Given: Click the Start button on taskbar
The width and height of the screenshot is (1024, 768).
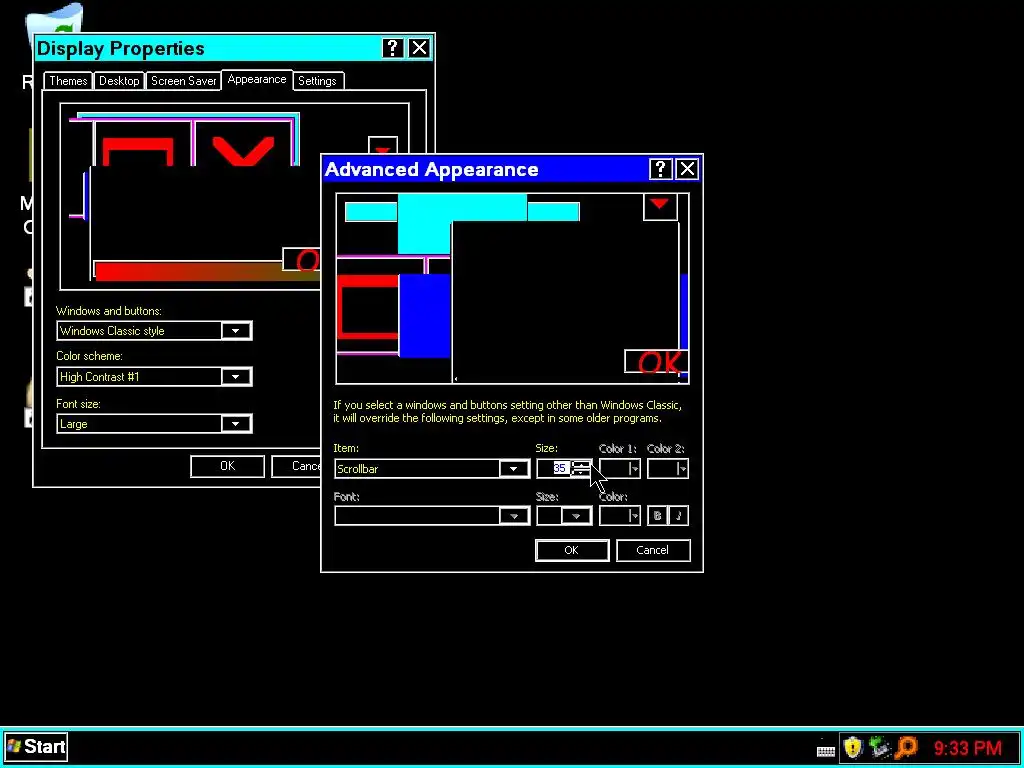Looking at the screenshot, I should pyautogui.click(x=36, y=746).
